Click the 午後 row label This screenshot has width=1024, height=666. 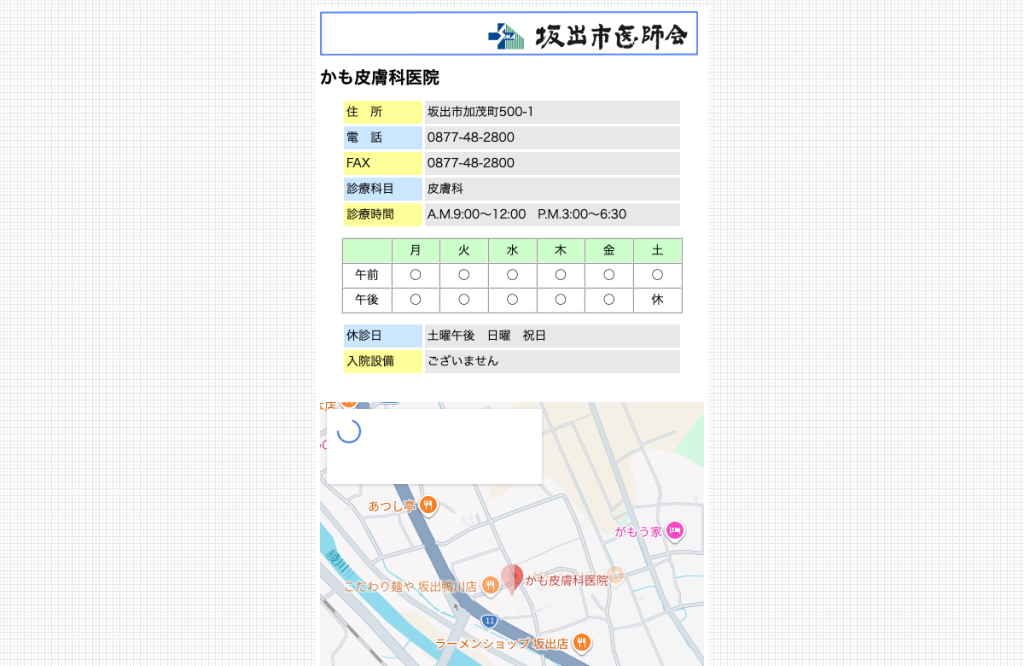pyautogui.click(x=367, y=300)
